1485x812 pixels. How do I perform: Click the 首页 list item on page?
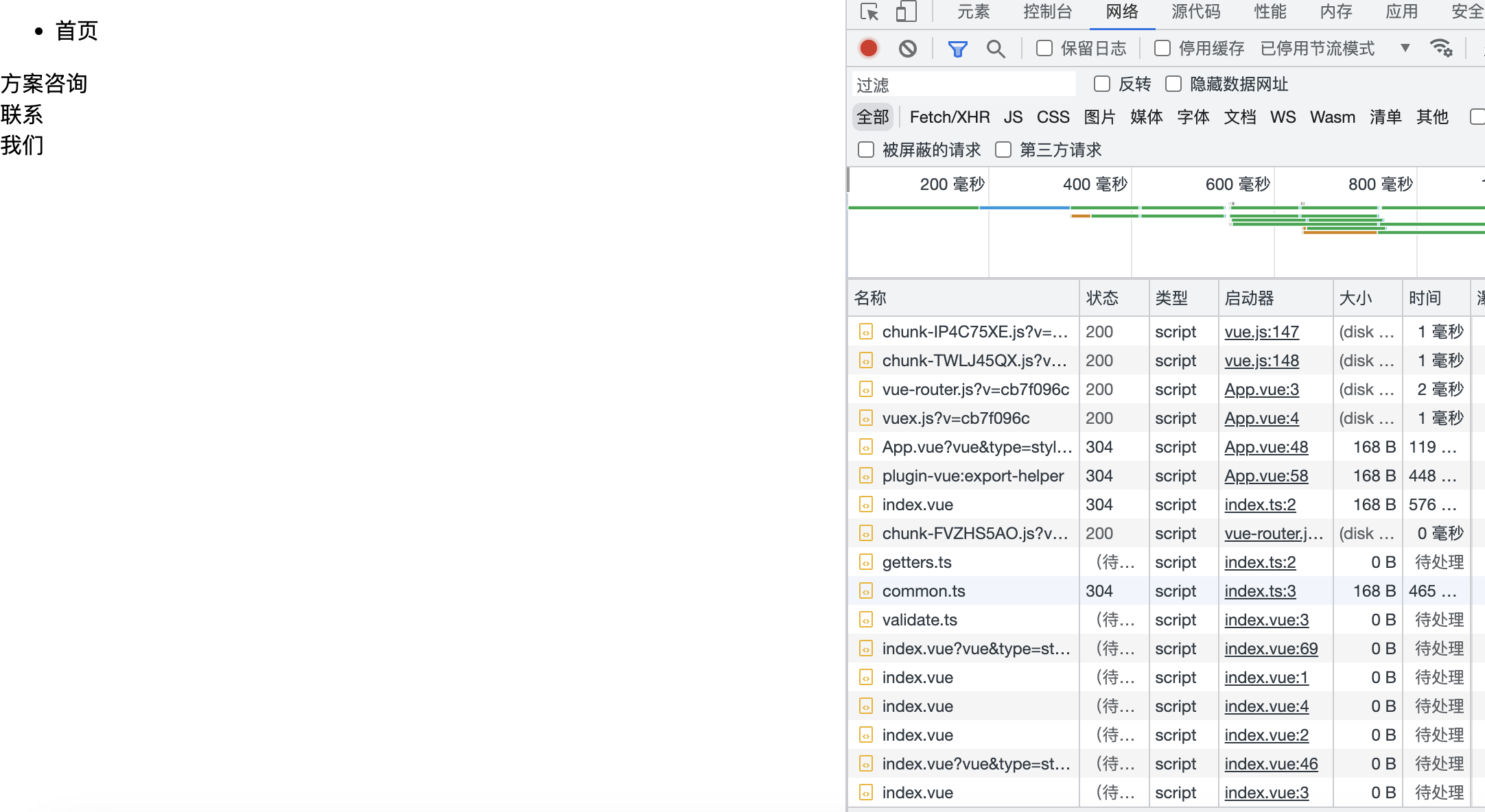pos(77,31)
